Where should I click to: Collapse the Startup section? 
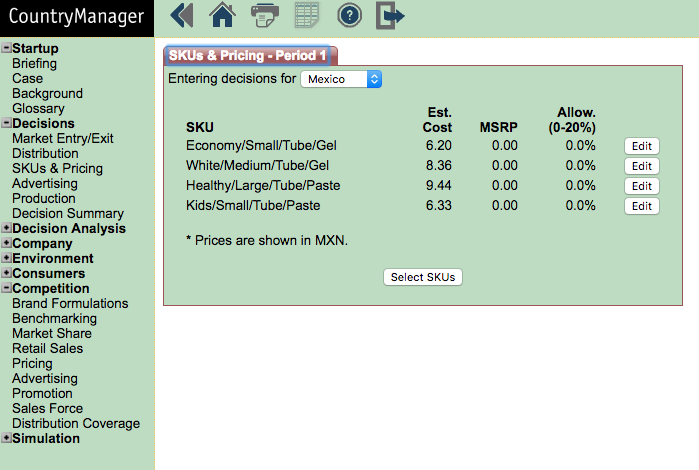point(6,48)
